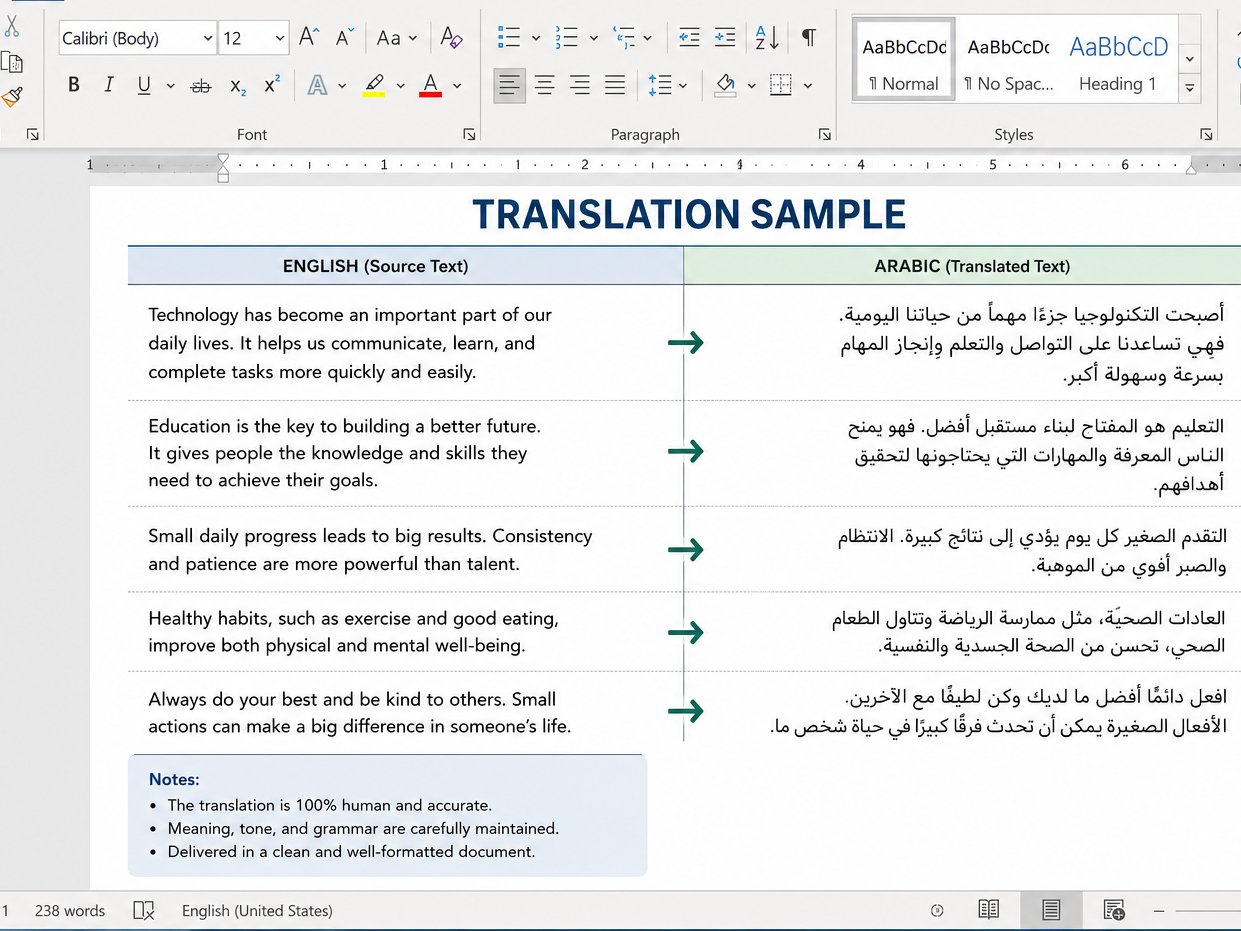The width and height of the screenshot is (1241, 931).
Task: Click the Bullets list icon
Action: point(509,38)
